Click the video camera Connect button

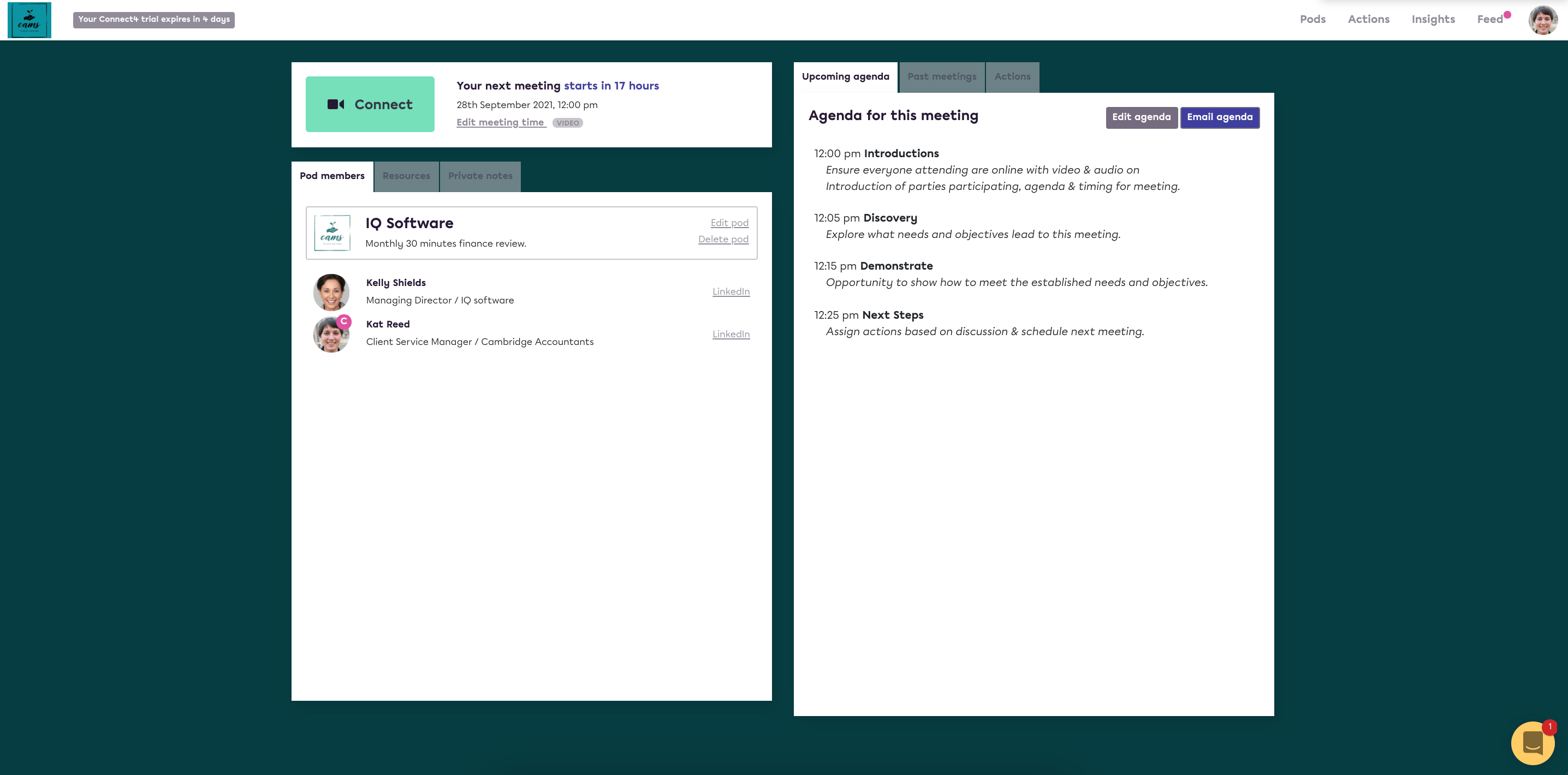370,104
